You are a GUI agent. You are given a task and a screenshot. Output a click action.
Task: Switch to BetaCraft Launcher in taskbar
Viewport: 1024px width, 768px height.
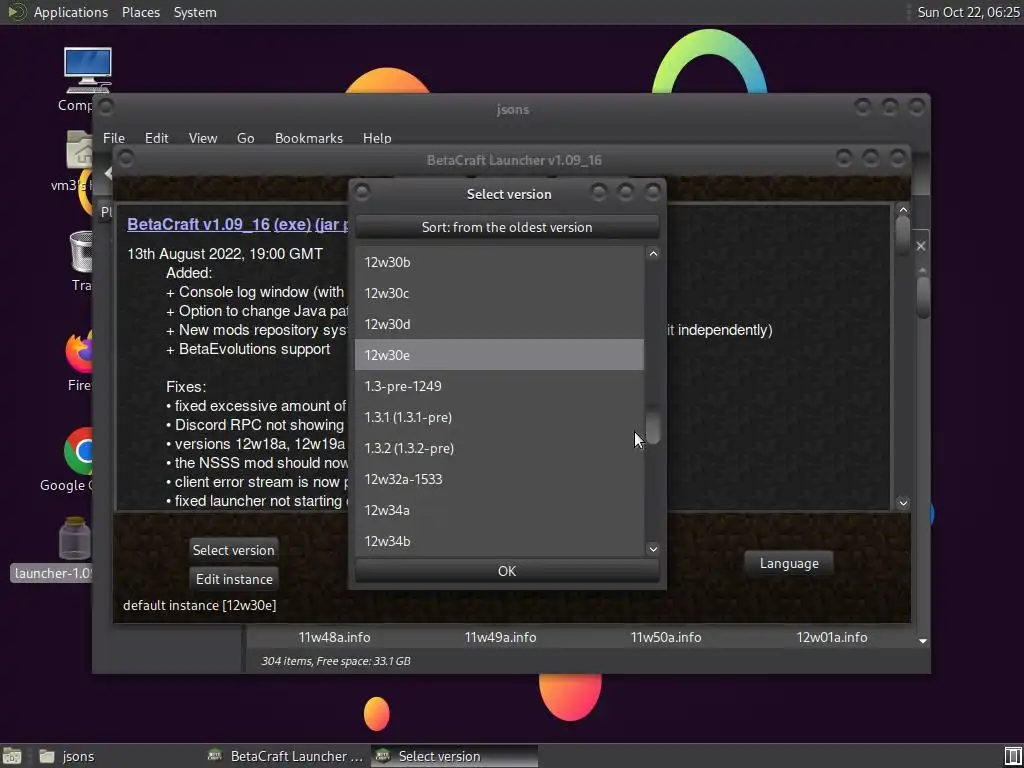(285, 756)
